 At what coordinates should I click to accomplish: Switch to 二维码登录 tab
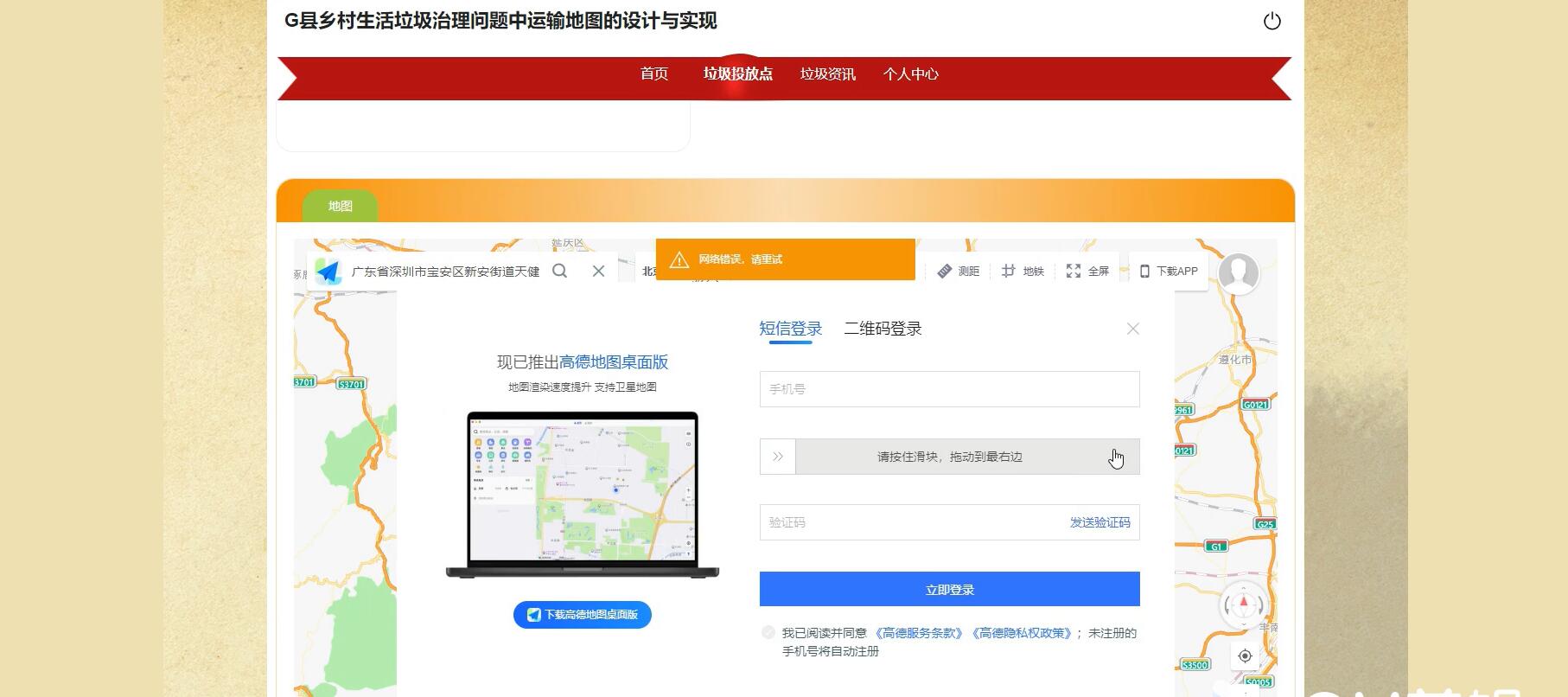pos(883,329)
